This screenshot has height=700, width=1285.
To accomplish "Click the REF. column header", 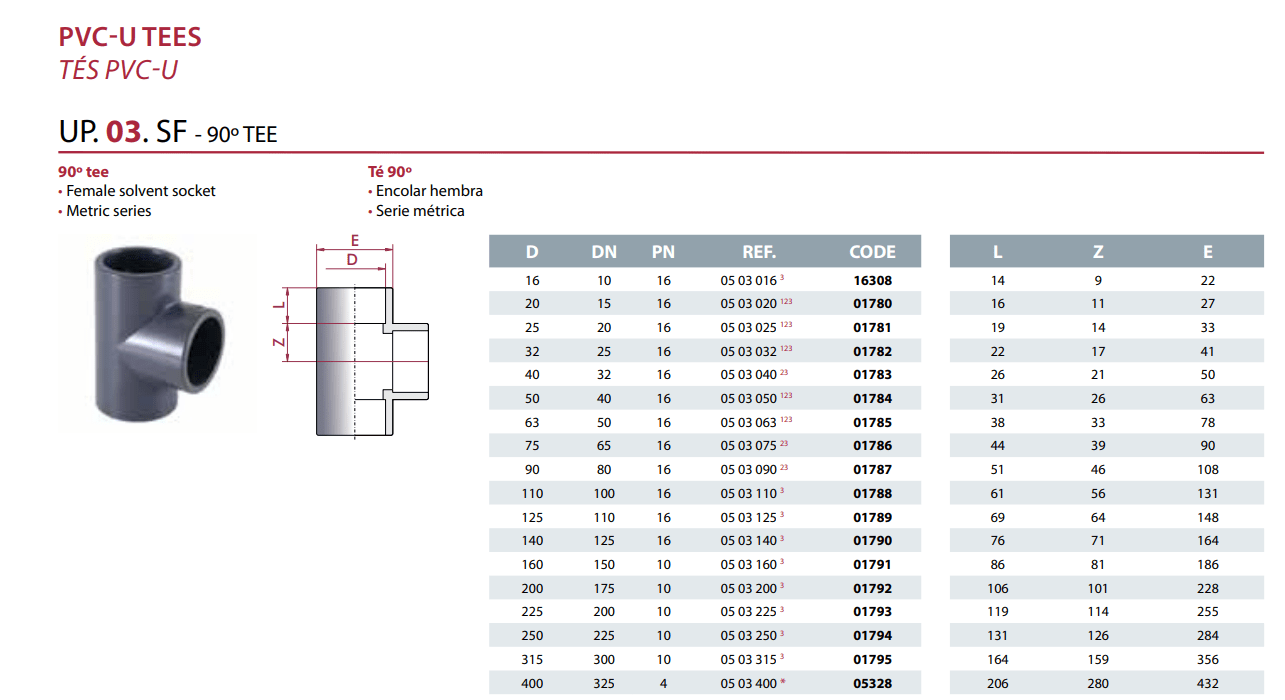I will 759,252.
